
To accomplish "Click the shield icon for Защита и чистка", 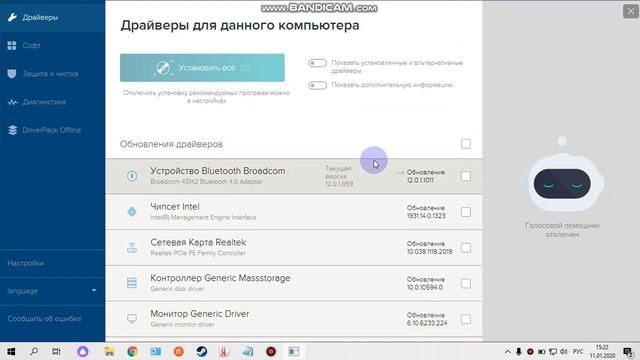I will click(x=12, y=74).
